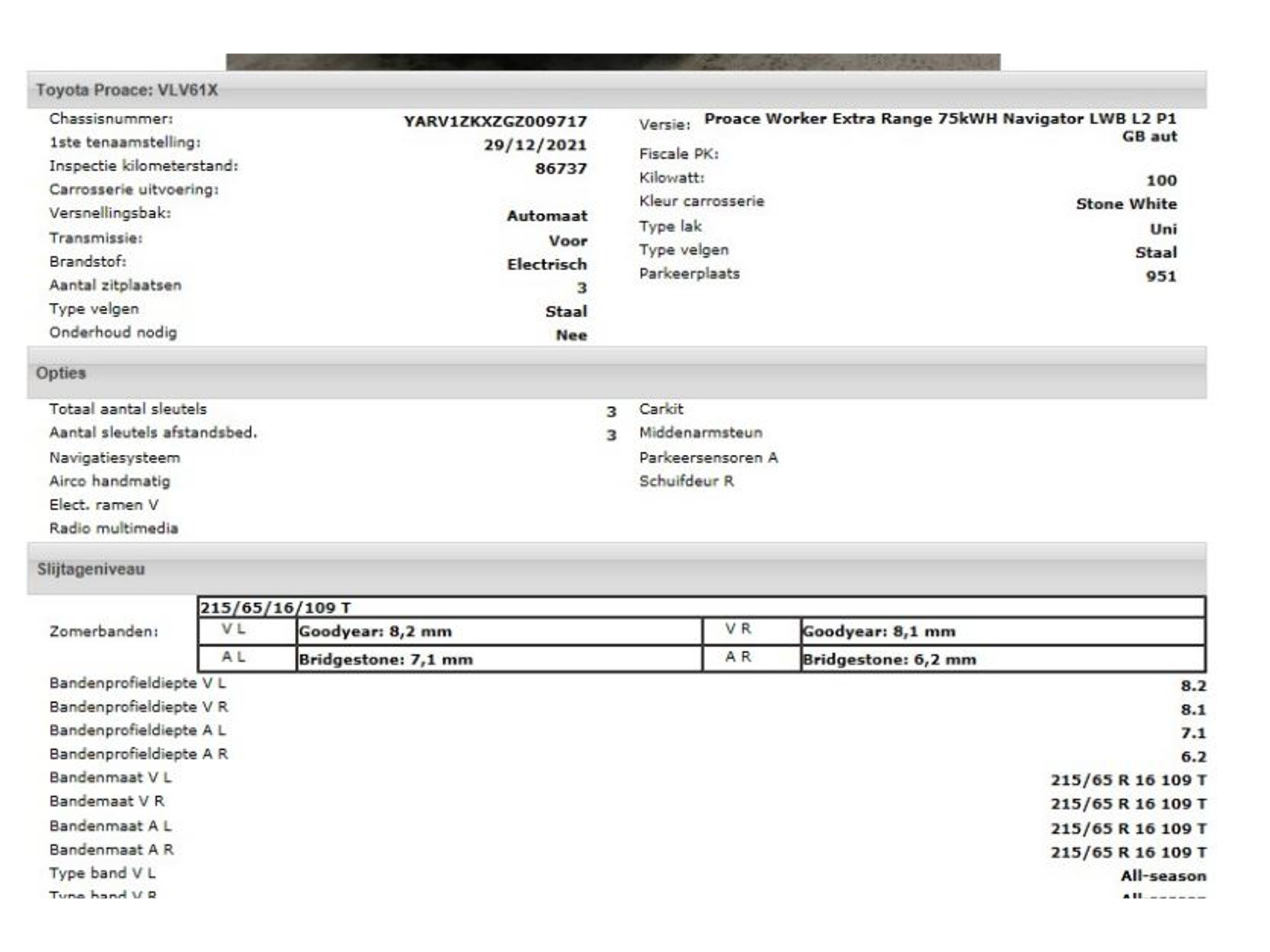Click the Aantal zitplaatsen label
The height and width of the screenshot is (952, 1270).
coord(115,286)
